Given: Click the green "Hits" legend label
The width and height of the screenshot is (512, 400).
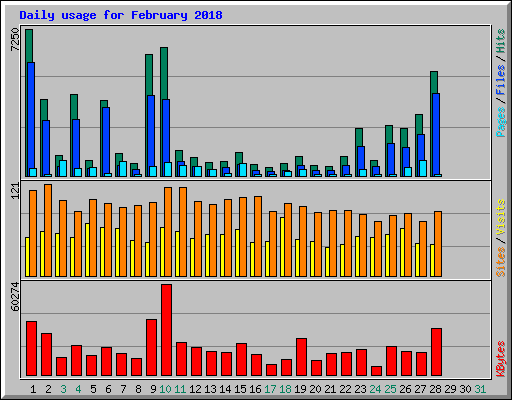Looking at the screenshot, I should 500,41.
